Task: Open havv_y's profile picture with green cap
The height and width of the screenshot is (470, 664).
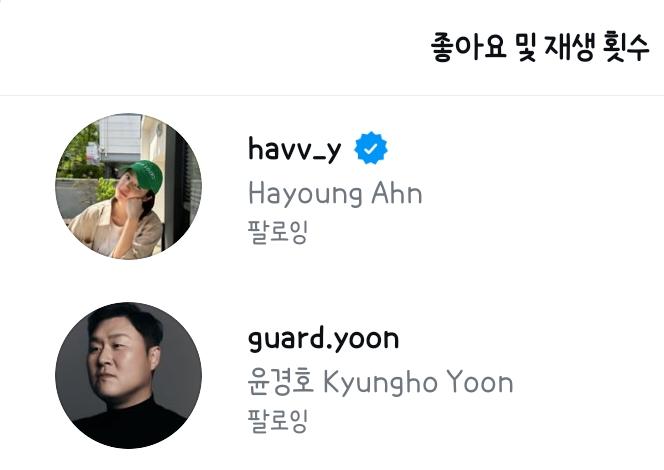Action: (129, 186)
